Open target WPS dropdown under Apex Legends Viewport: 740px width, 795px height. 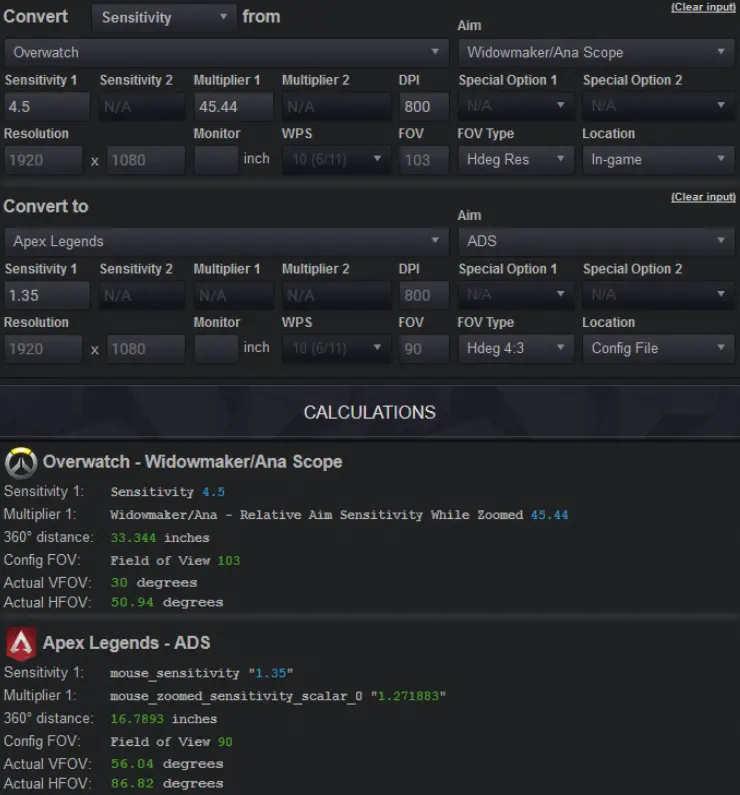(337, 348)
